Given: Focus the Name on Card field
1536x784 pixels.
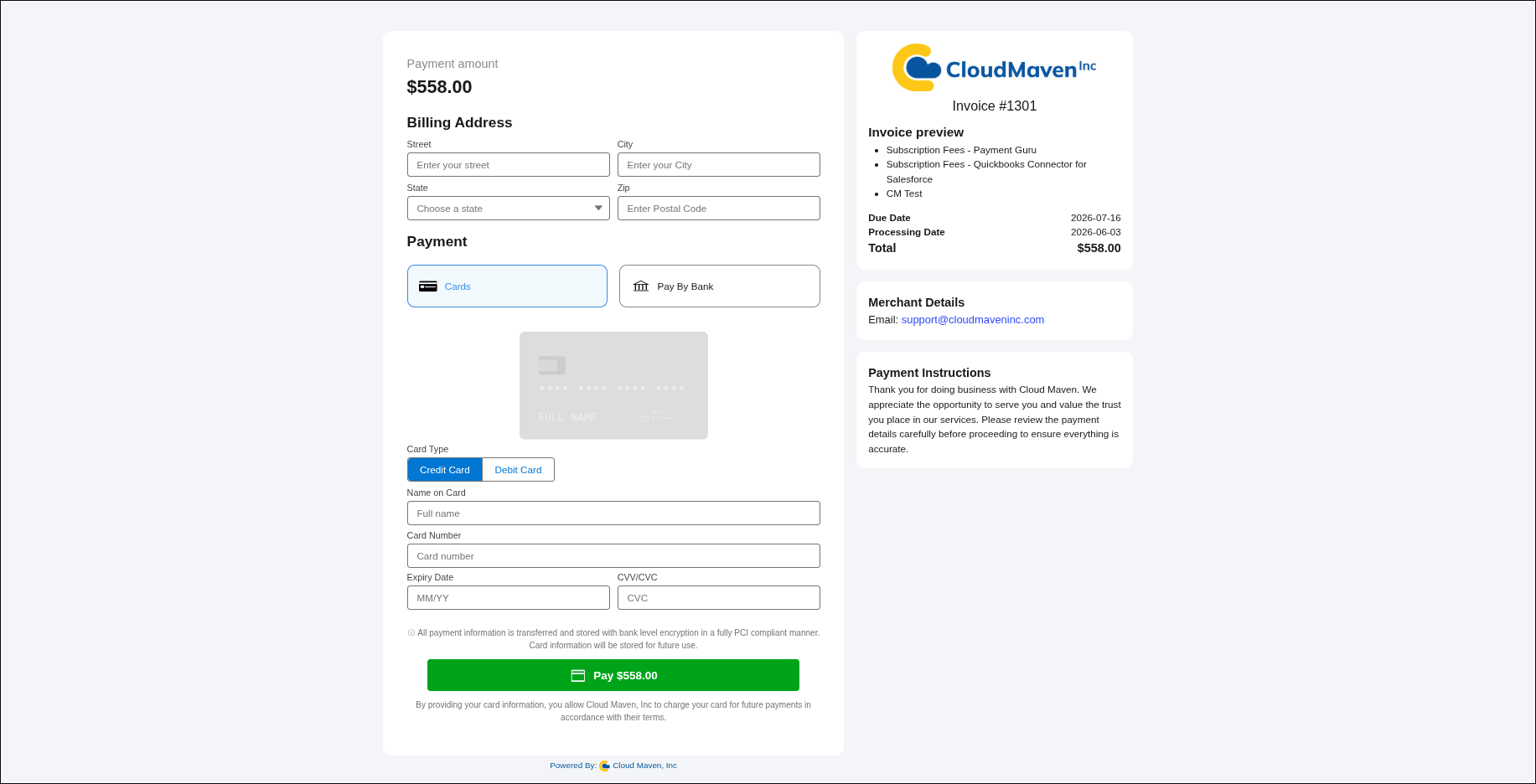Looking at the screenshot, I should tap(613, 513).
